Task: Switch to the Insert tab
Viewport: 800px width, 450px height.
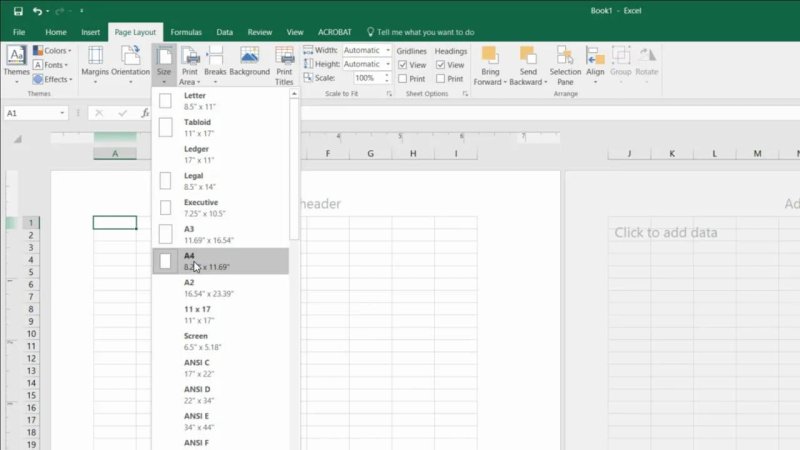Action: coord(90,32)
